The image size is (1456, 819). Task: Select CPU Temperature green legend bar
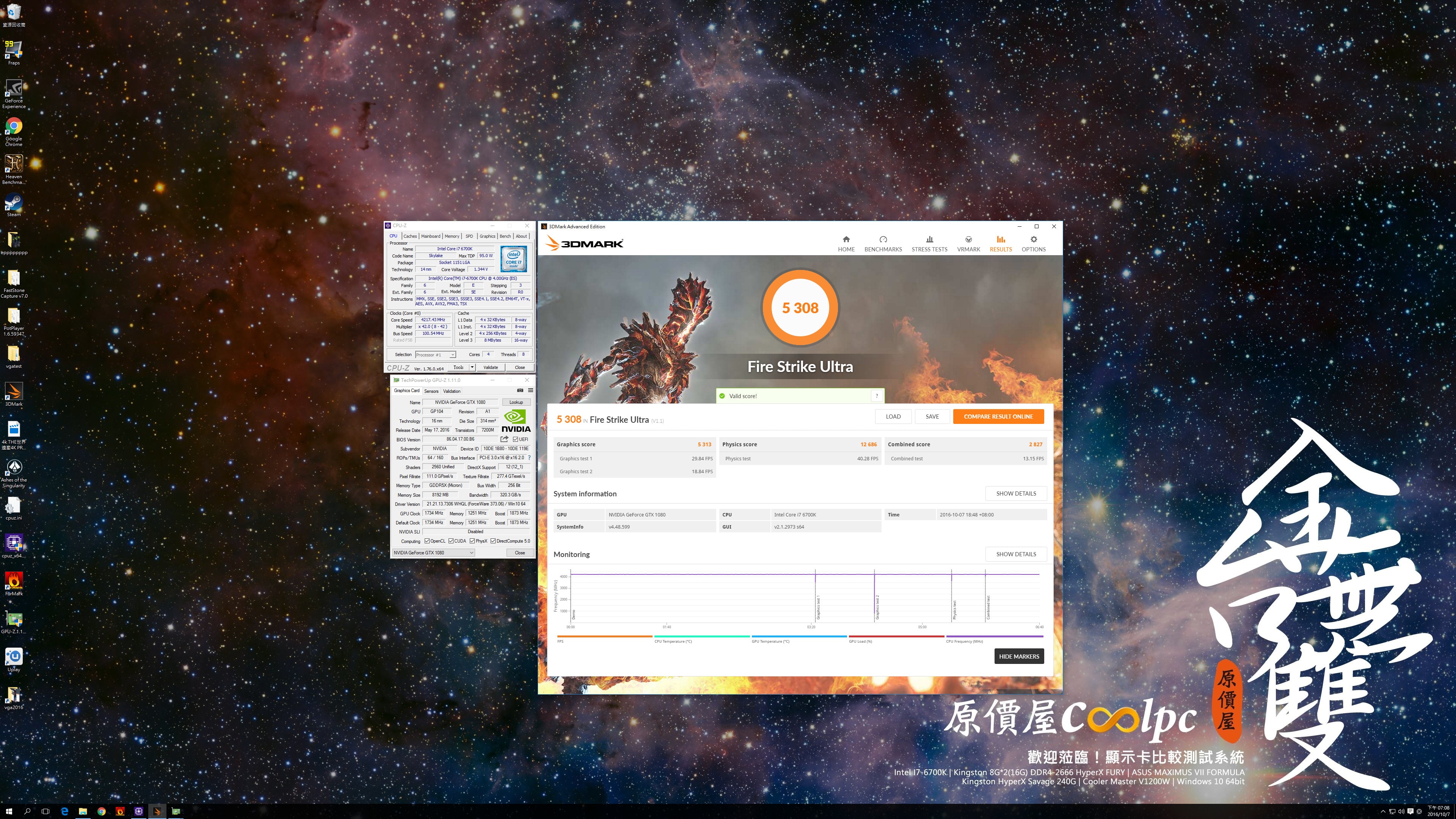(x=702, y=637)
